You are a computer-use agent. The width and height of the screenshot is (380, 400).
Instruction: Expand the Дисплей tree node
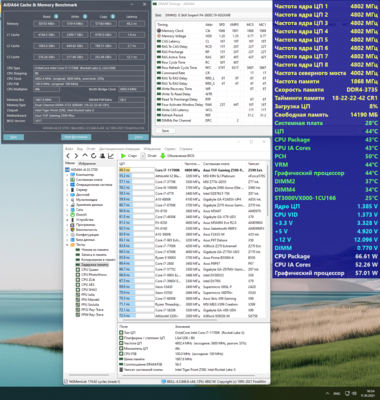click(67, 195)
